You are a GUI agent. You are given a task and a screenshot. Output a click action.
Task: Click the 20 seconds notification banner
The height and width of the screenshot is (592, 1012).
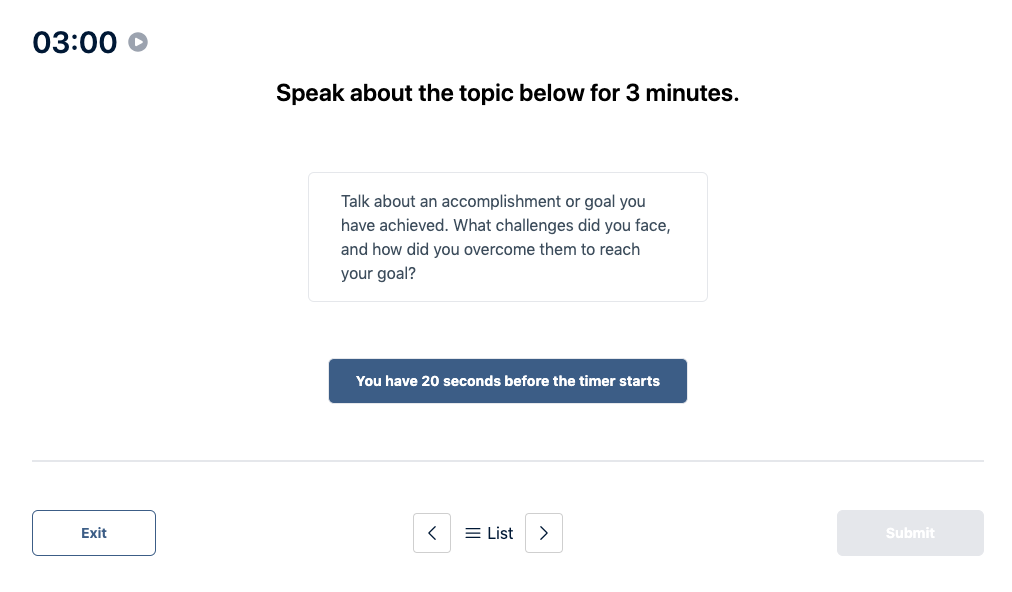(508, 381)
